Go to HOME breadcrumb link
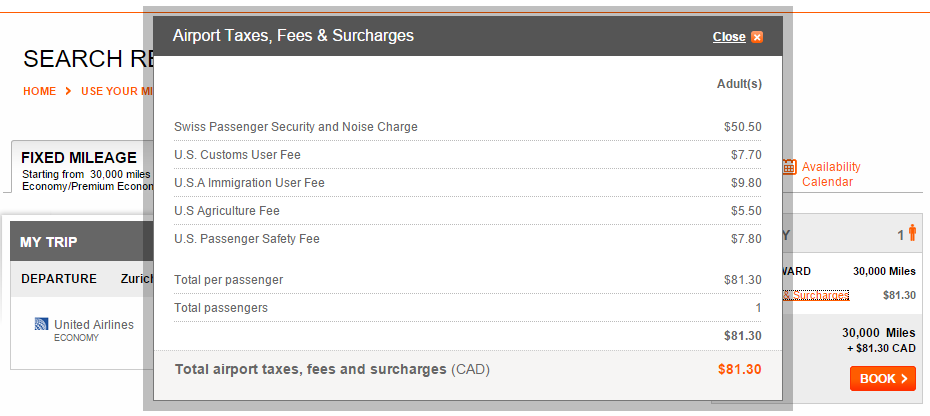This screenshot has height=416, width=930. [x=39, y=91]
